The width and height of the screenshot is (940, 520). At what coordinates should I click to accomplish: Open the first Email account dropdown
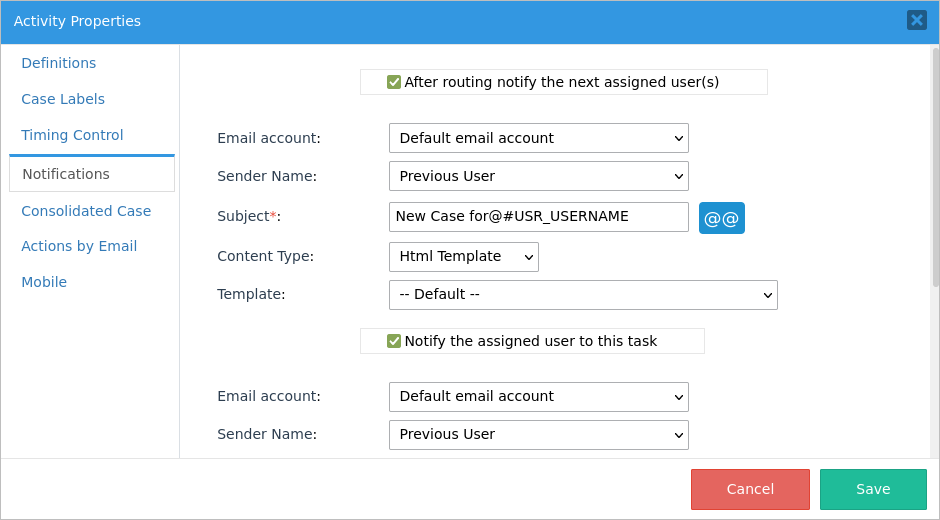click(538, 138)
